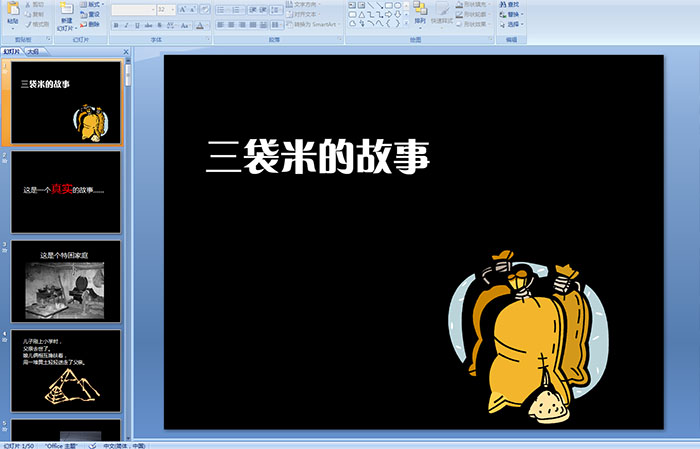This screenshot has width=700, height=449.
Task: Align text left in paragraph group
Action: pos(221,25)
